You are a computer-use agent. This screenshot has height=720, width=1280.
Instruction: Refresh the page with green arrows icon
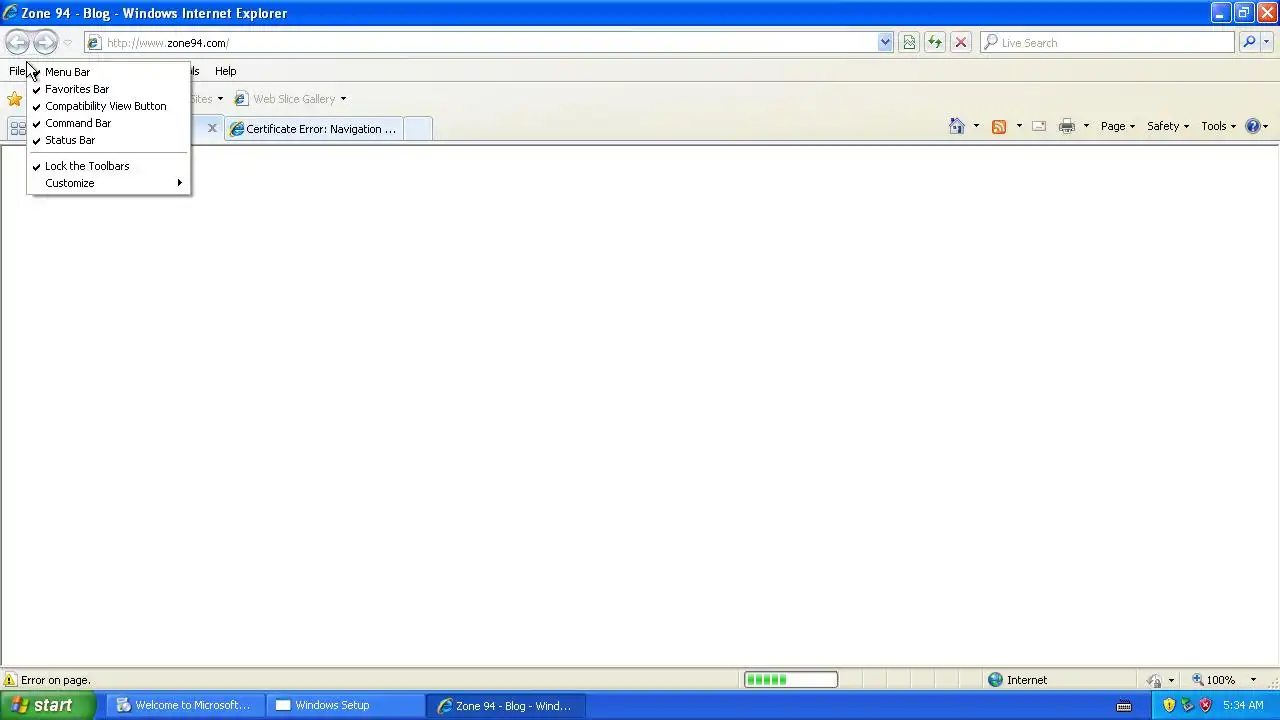click(x=934, y=43)
